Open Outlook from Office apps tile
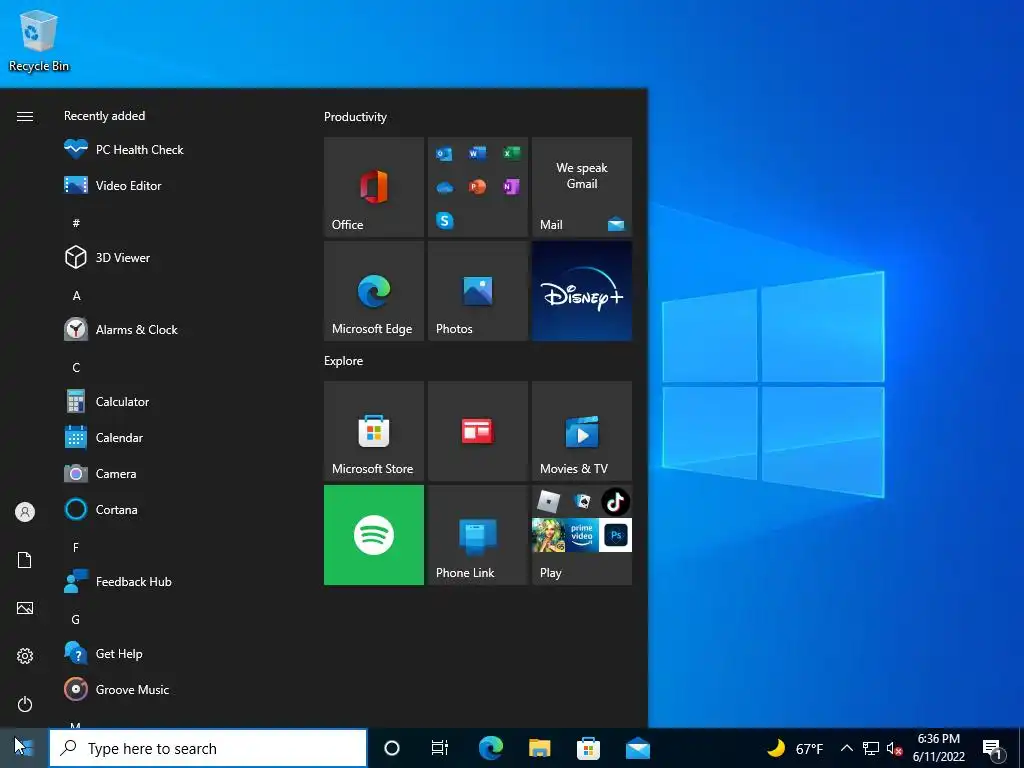The image size is (1024, 768). [444, 153]
